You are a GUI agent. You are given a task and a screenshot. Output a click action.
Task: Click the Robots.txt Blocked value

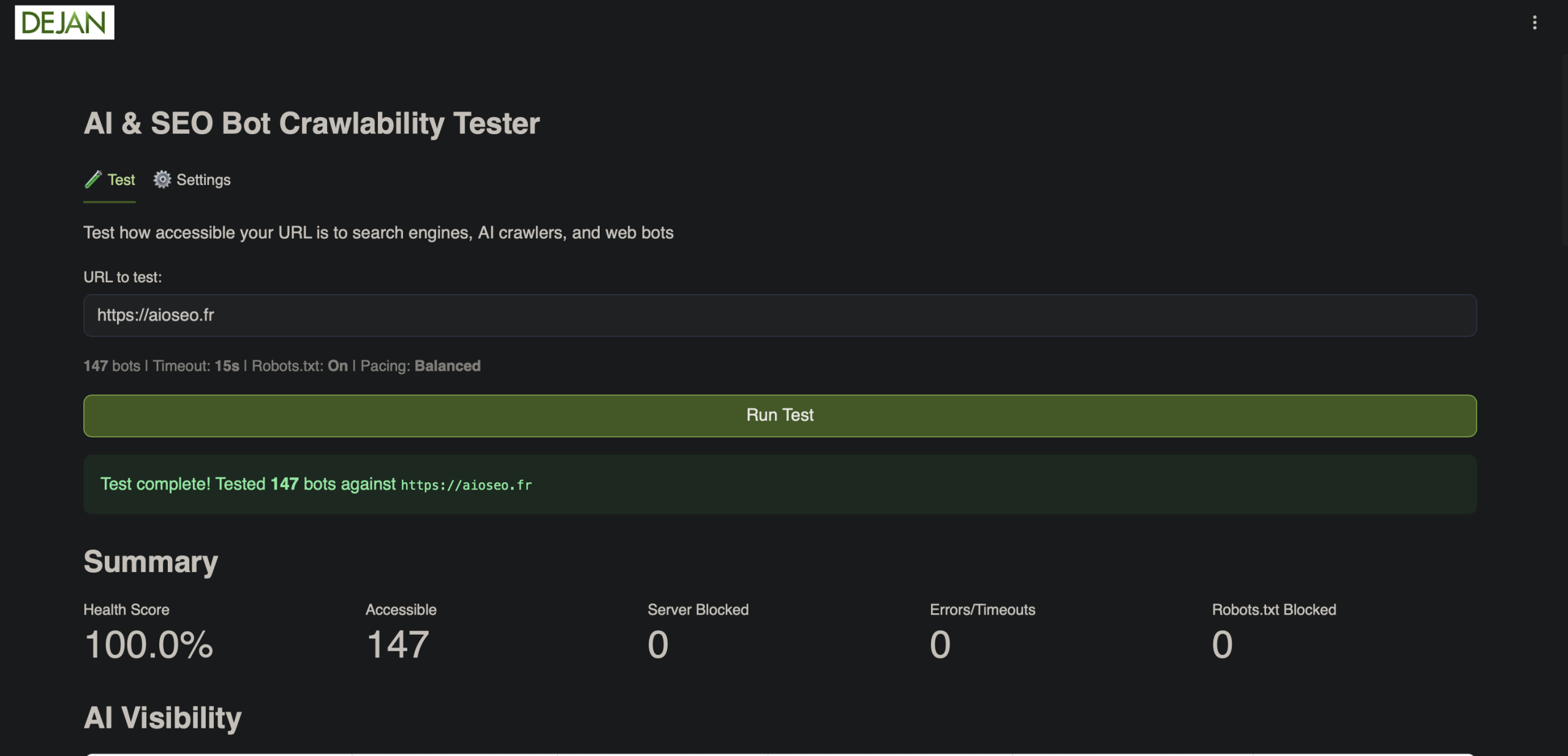click(1222, 644)
